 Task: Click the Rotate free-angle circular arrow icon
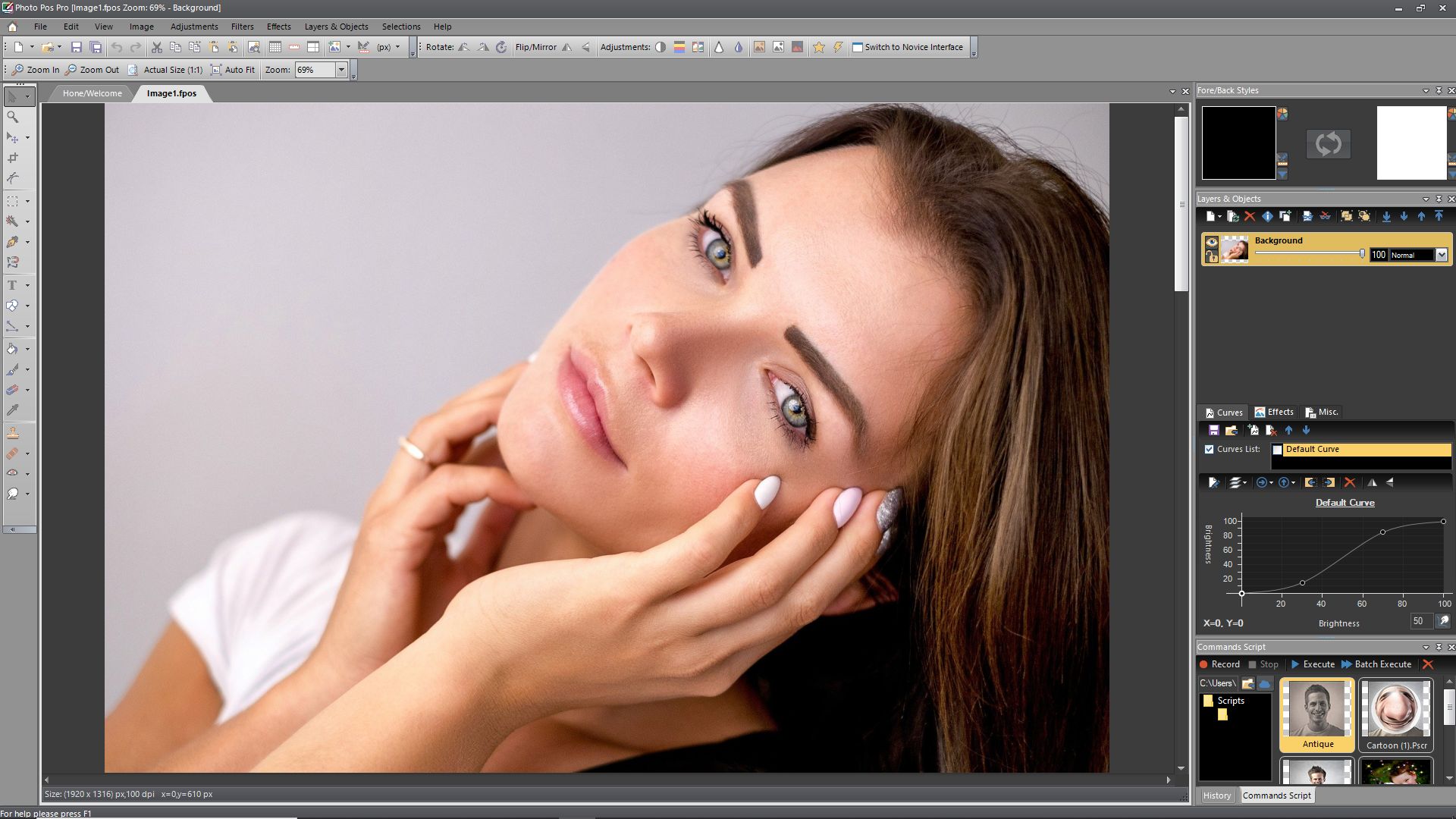pyautogui.click(x=501, y=47)
